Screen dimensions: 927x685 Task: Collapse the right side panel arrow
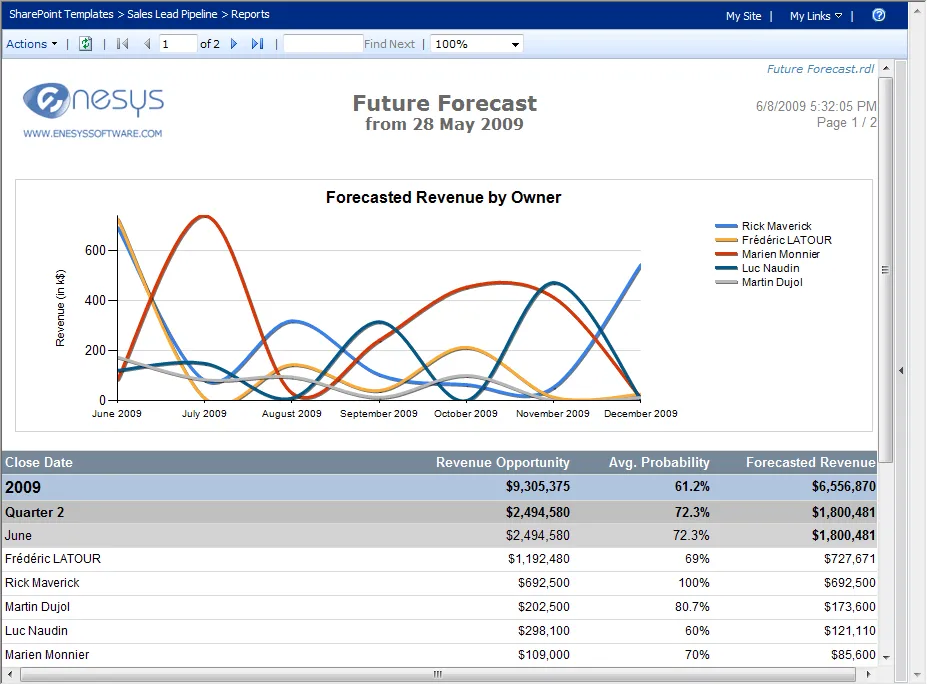pos(901,371)
